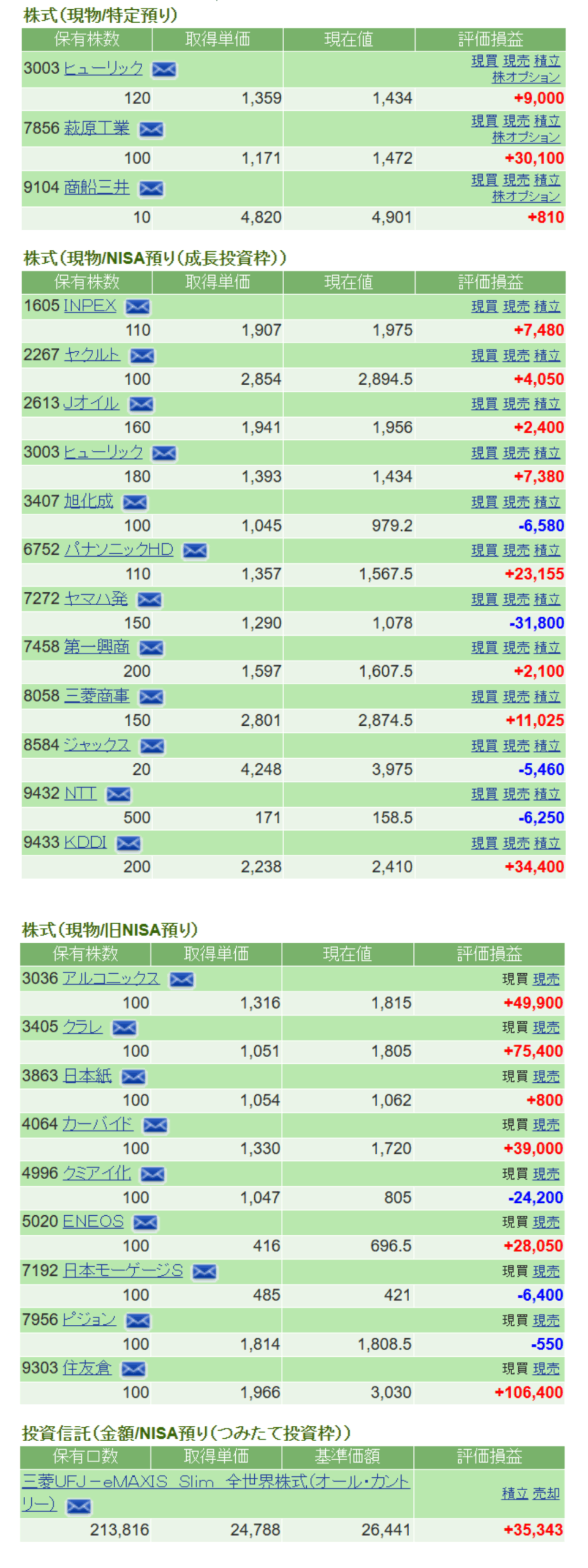The height and width of the screenshot is (1568, 588).
Task: Click 積立 for 9432 NTT
Action: click(547, 794)
